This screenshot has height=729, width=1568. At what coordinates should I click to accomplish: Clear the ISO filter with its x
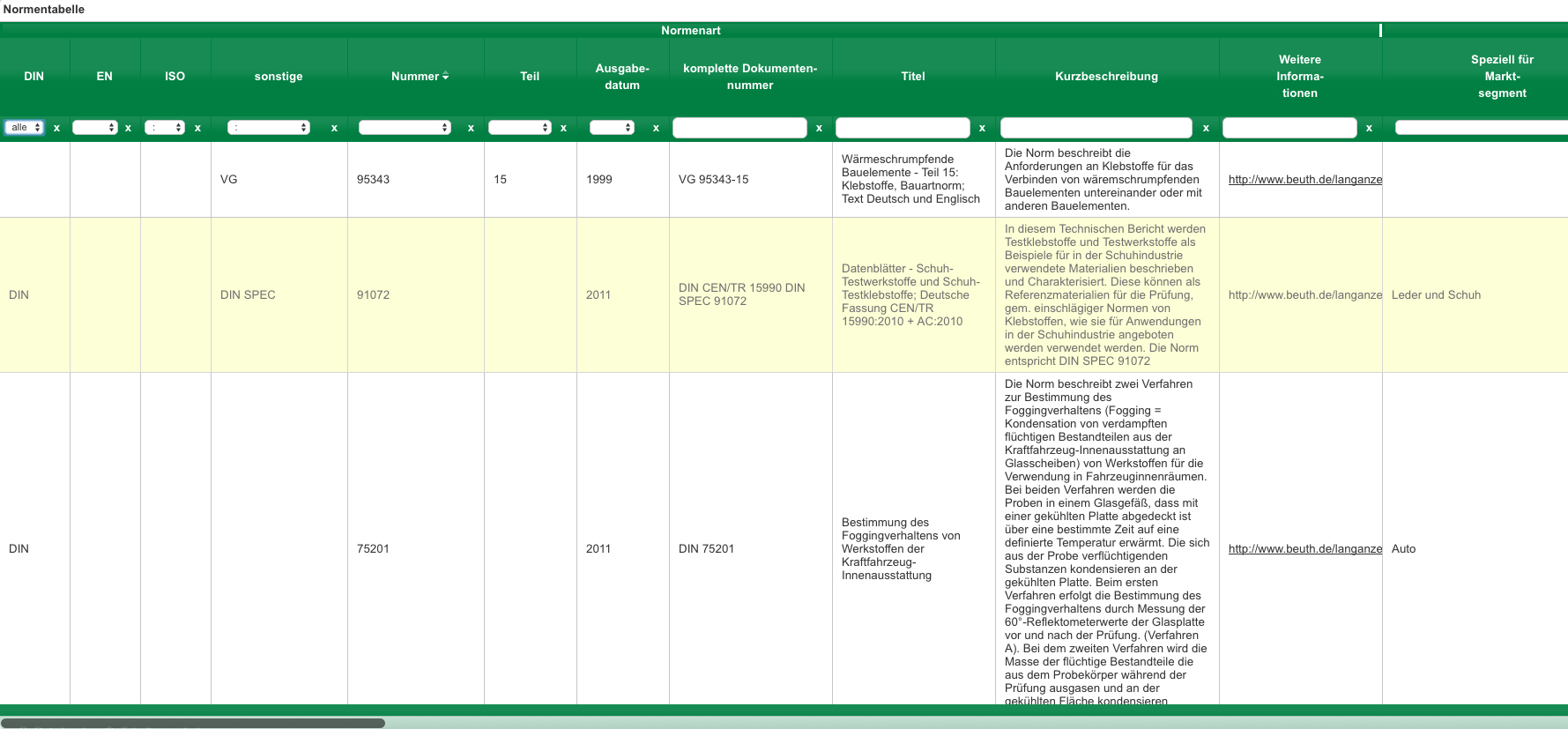point(197,128)
